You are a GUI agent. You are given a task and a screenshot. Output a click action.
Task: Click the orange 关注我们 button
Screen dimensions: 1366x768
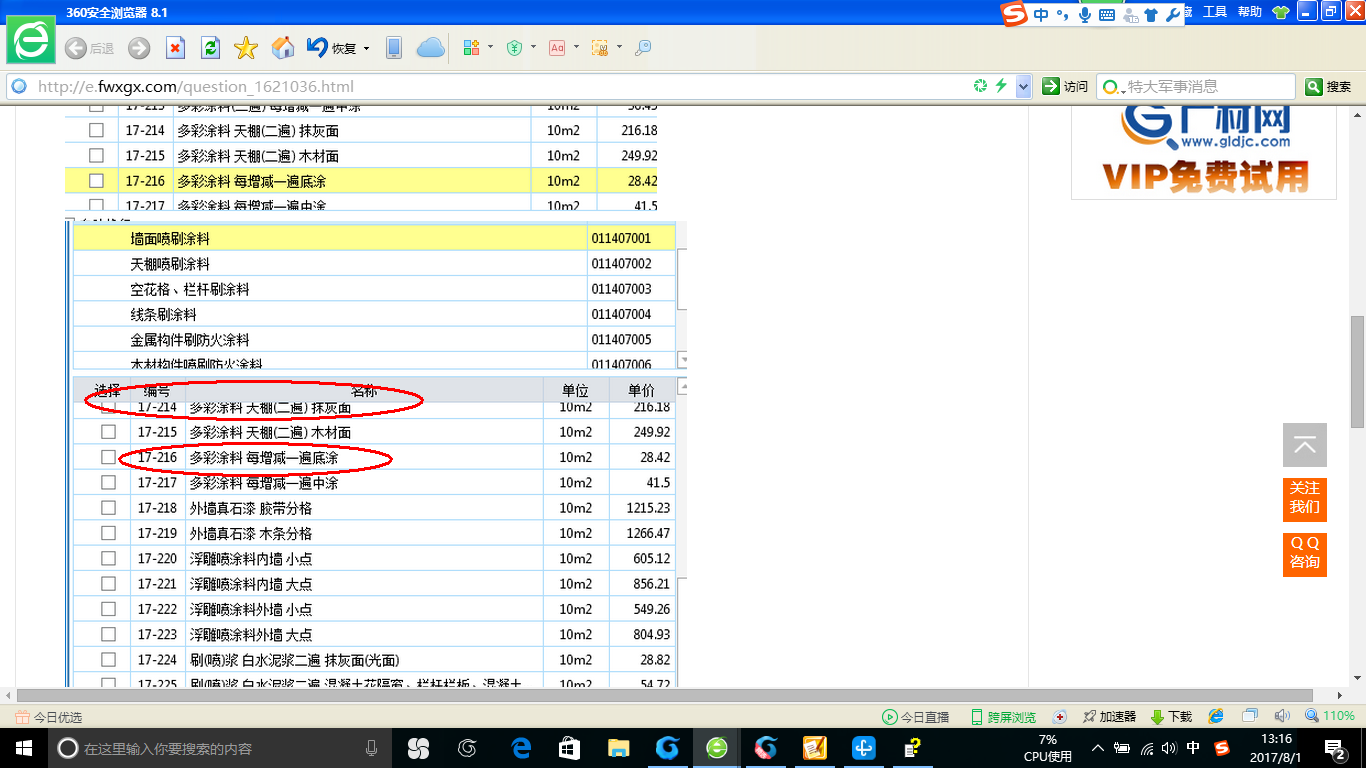(1305, 498)
